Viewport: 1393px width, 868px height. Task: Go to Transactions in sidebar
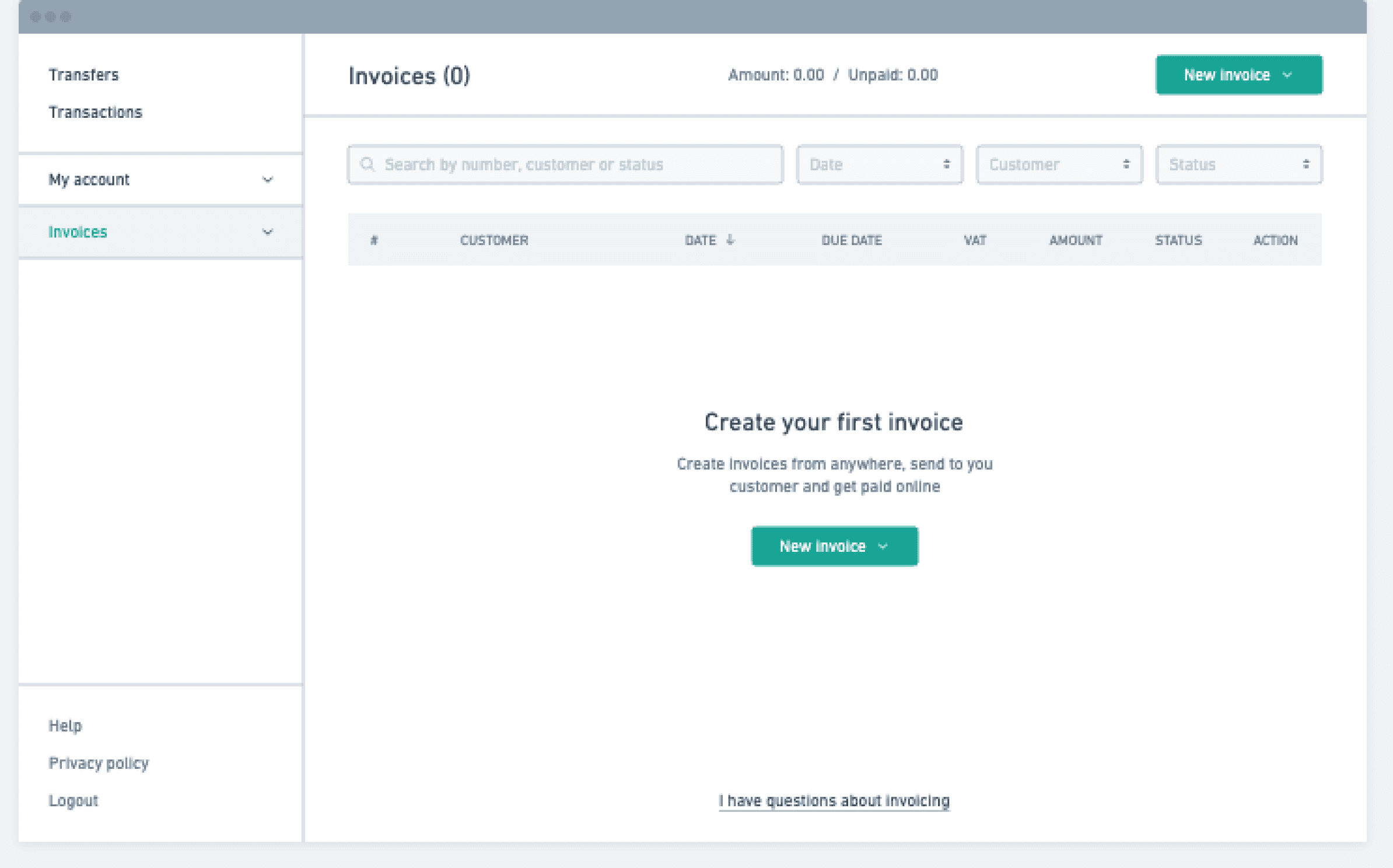pyautogui.click(x=95, y=112)
